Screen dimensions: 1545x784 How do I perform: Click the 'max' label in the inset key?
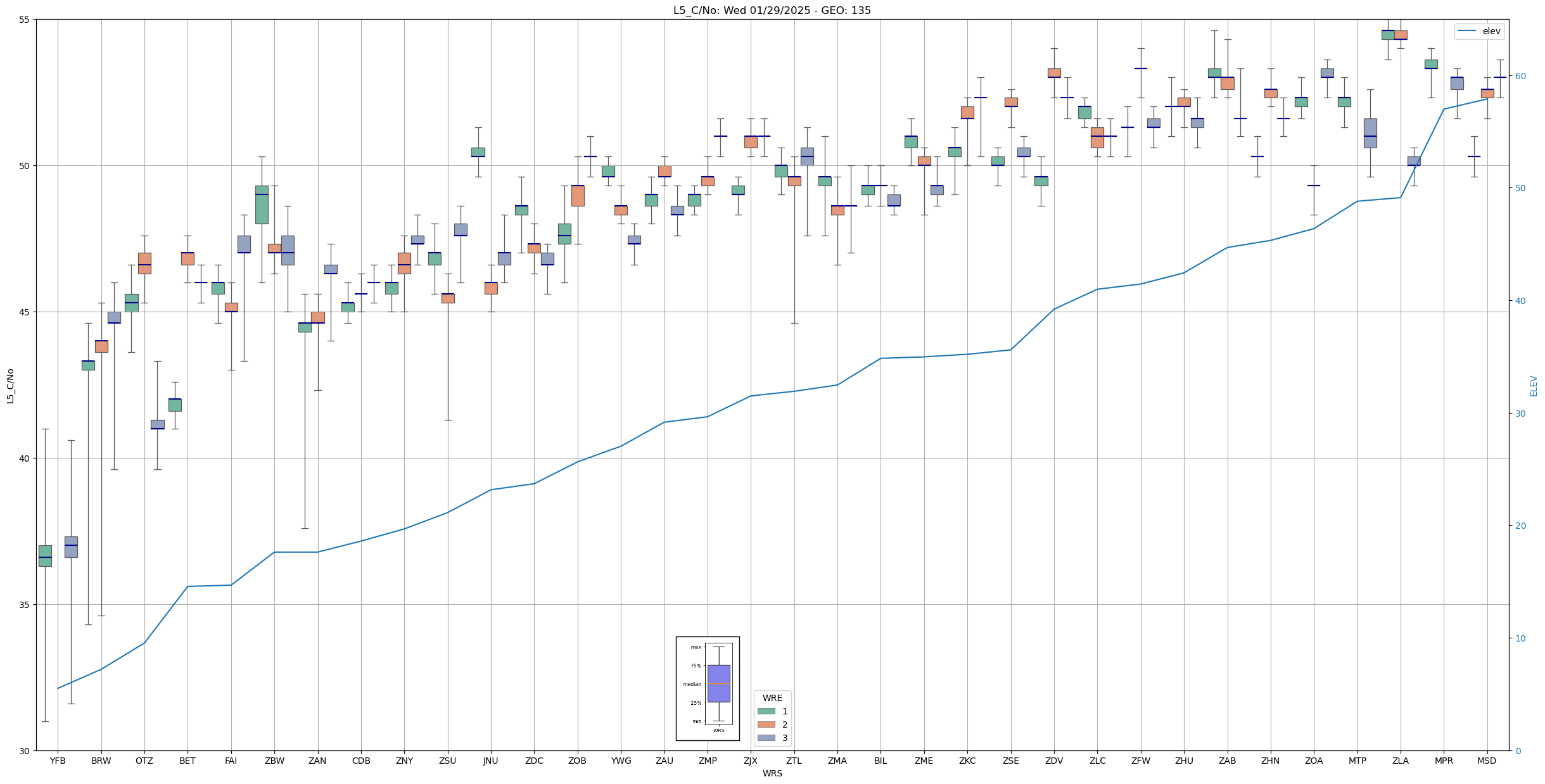click(696, 647)
